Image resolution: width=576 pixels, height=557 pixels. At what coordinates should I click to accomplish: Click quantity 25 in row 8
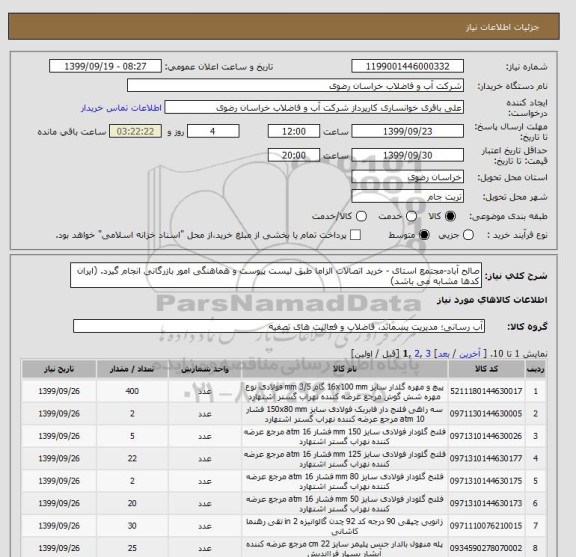tap(132, 548)
